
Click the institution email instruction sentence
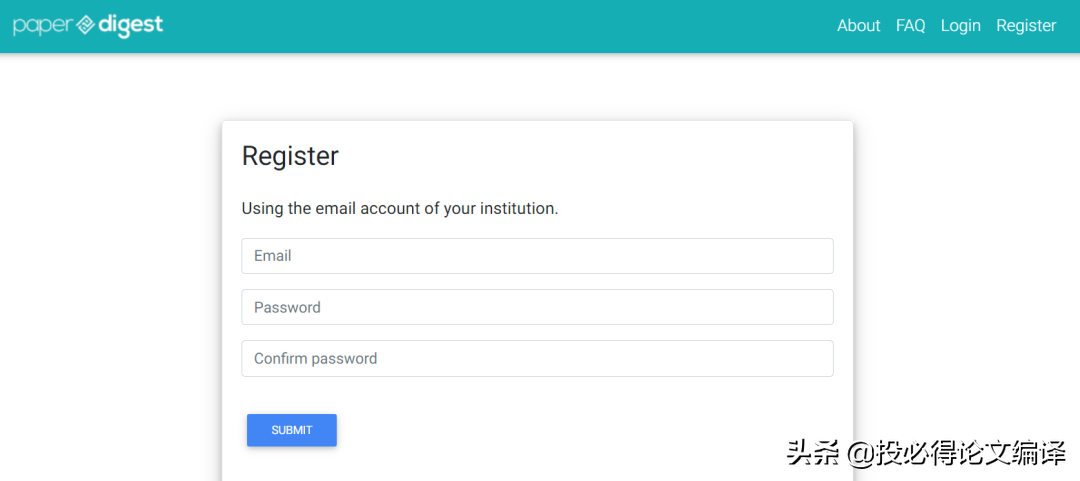tap(399, 209)
